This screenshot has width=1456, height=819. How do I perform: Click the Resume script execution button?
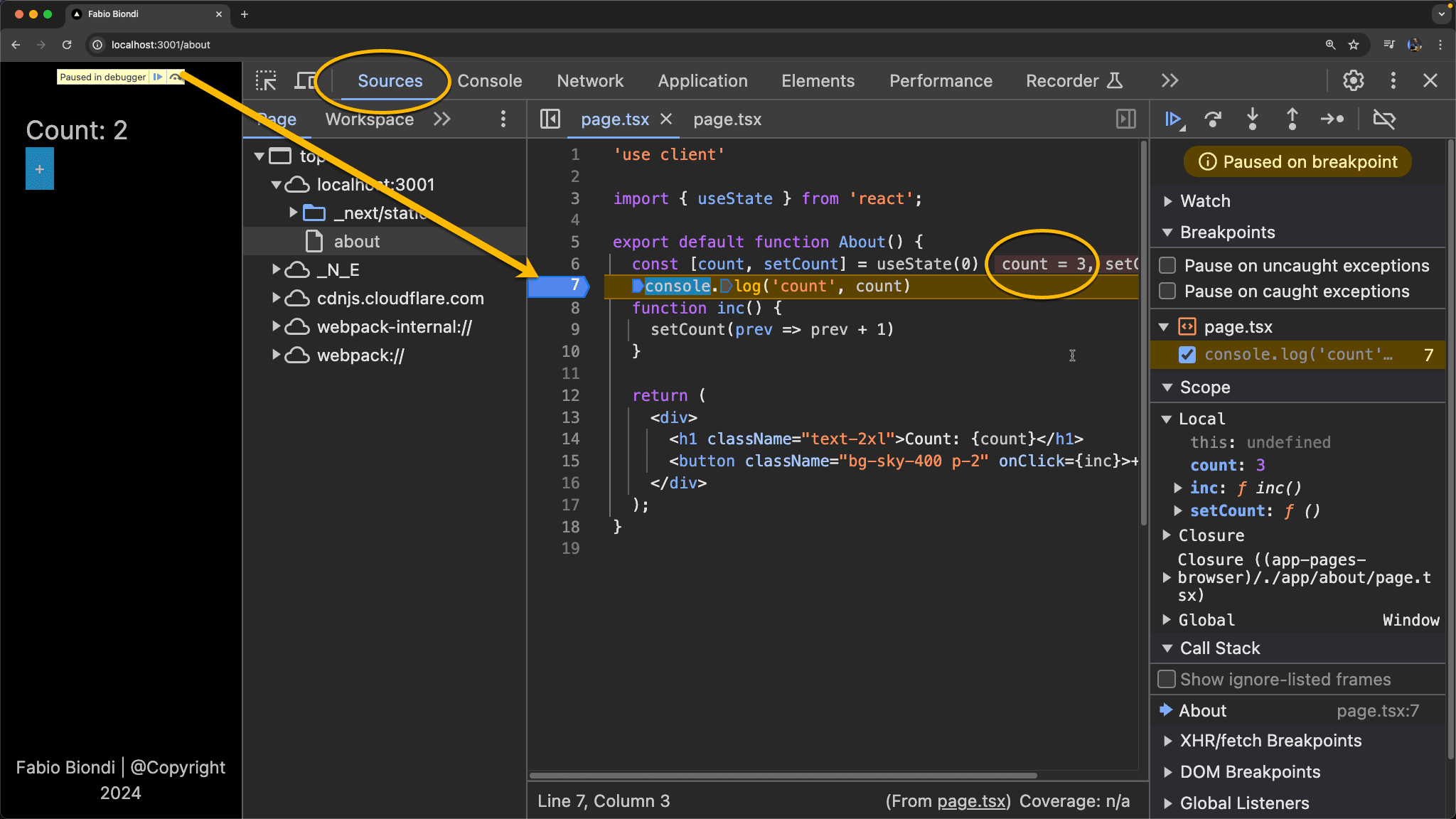[1176, 119]
